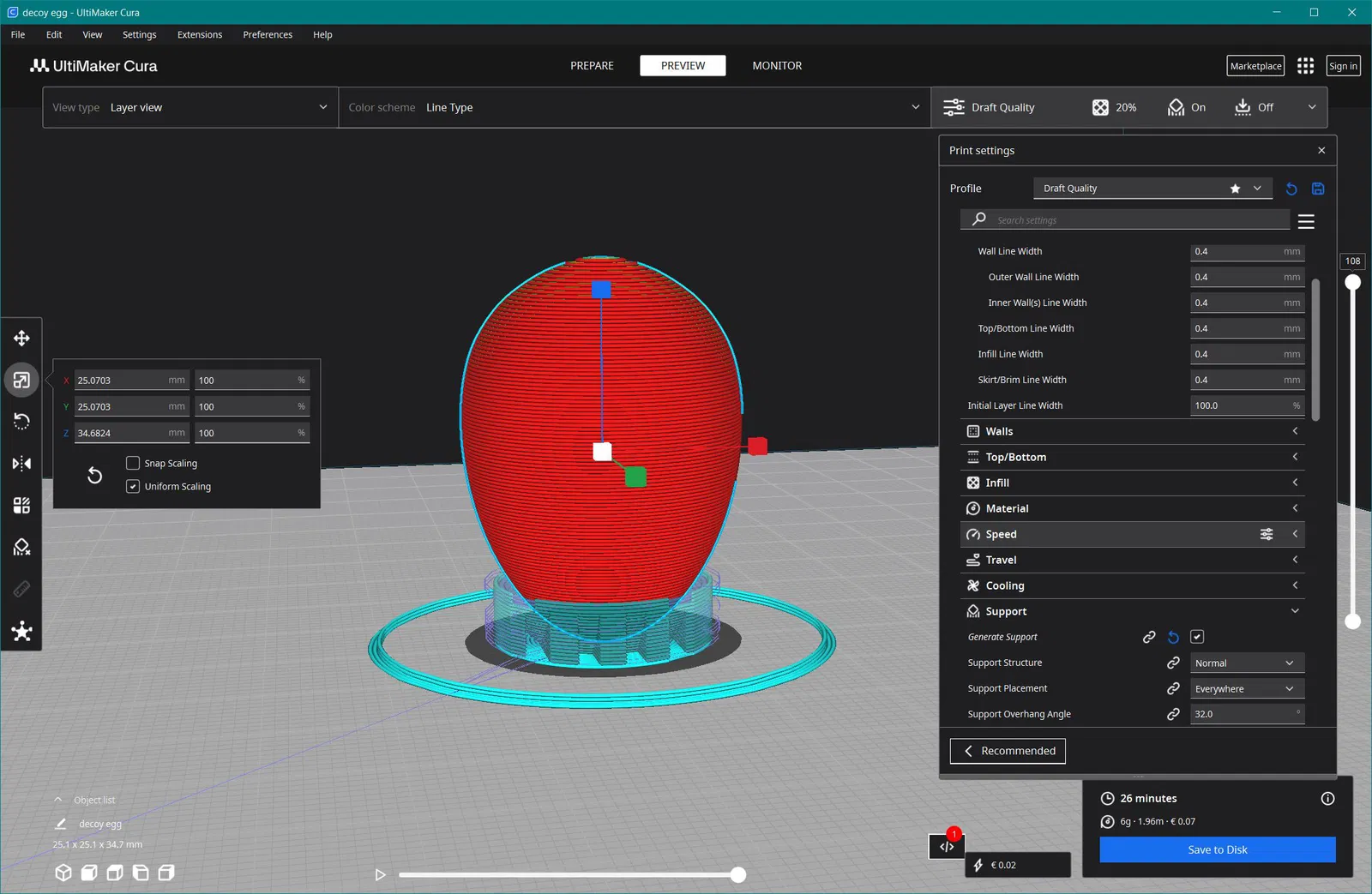This screenshot has width=1372, height=894.
Task: Enable the Snap Scaling checkbox
Action: [133, 463]
